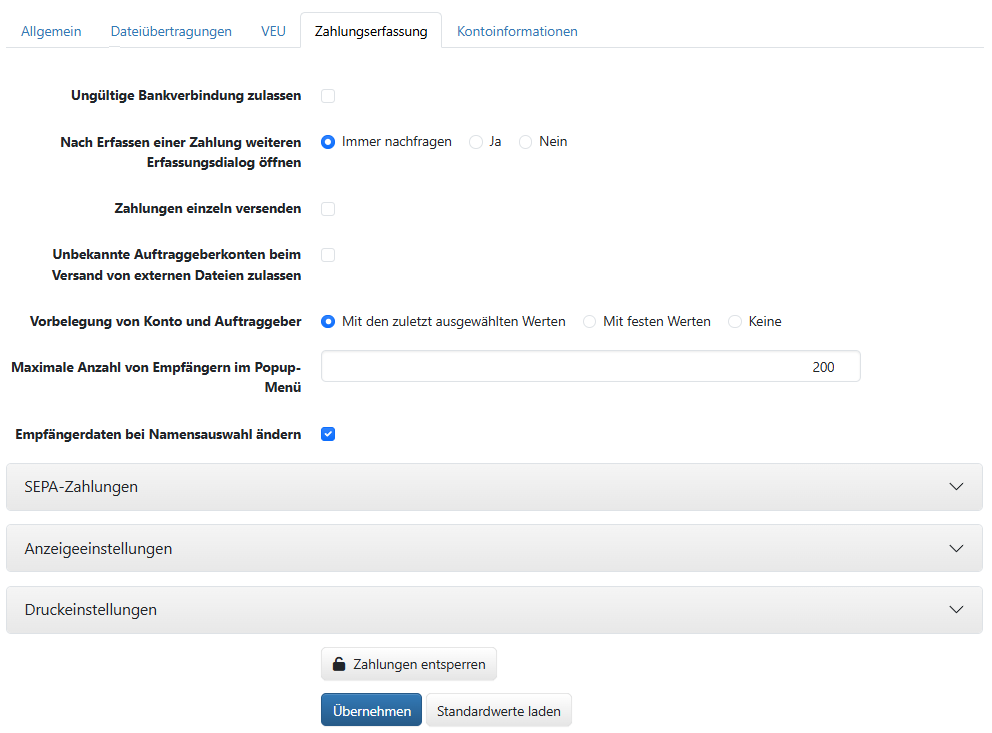Enable Unbekannte Auftraggeberkonten zulassen checkbox
Viewport: 992px width, 733px height.
tap(328, 255)
